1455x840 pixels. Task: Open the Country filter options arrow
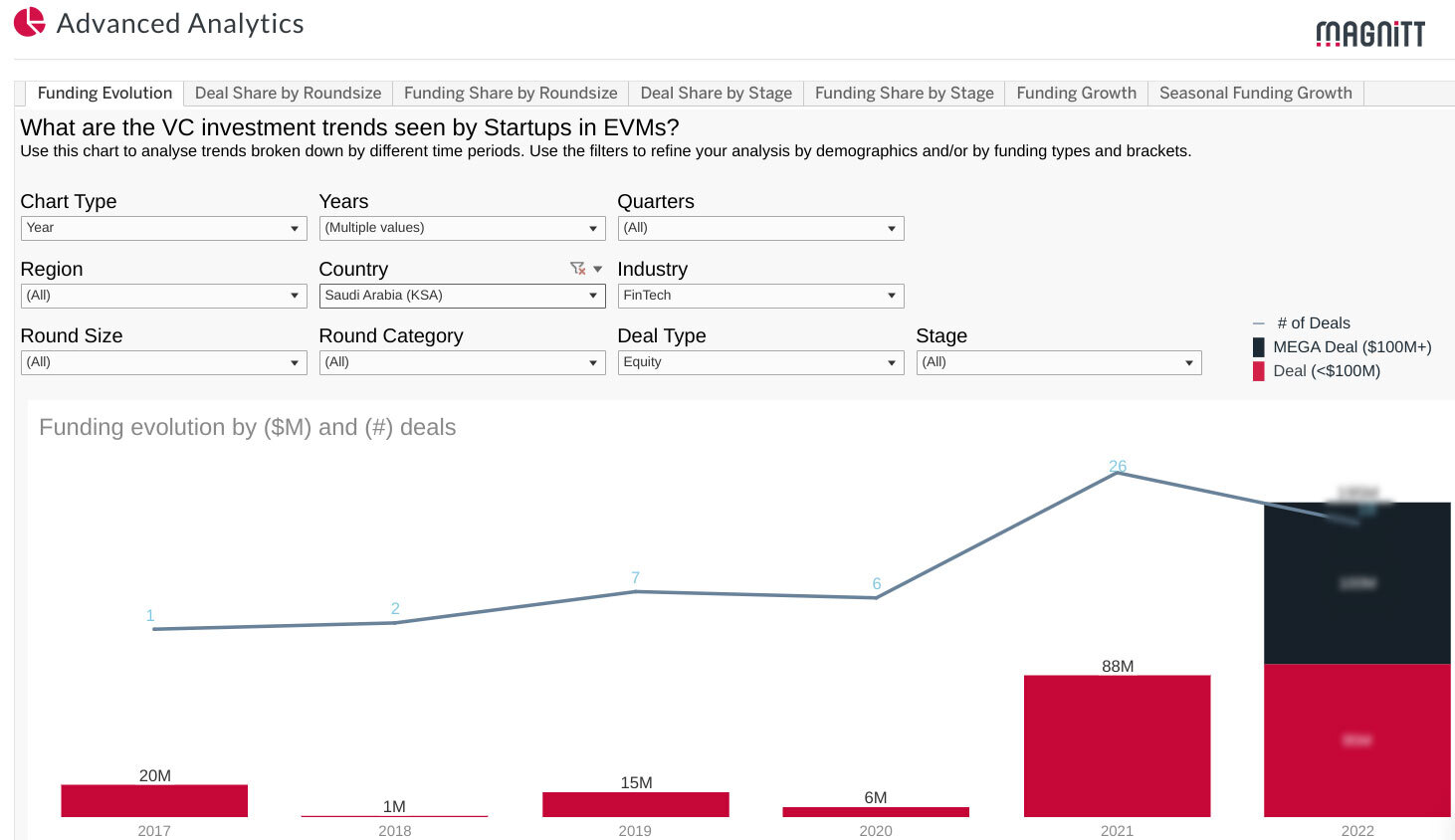[x=595, y=268]
